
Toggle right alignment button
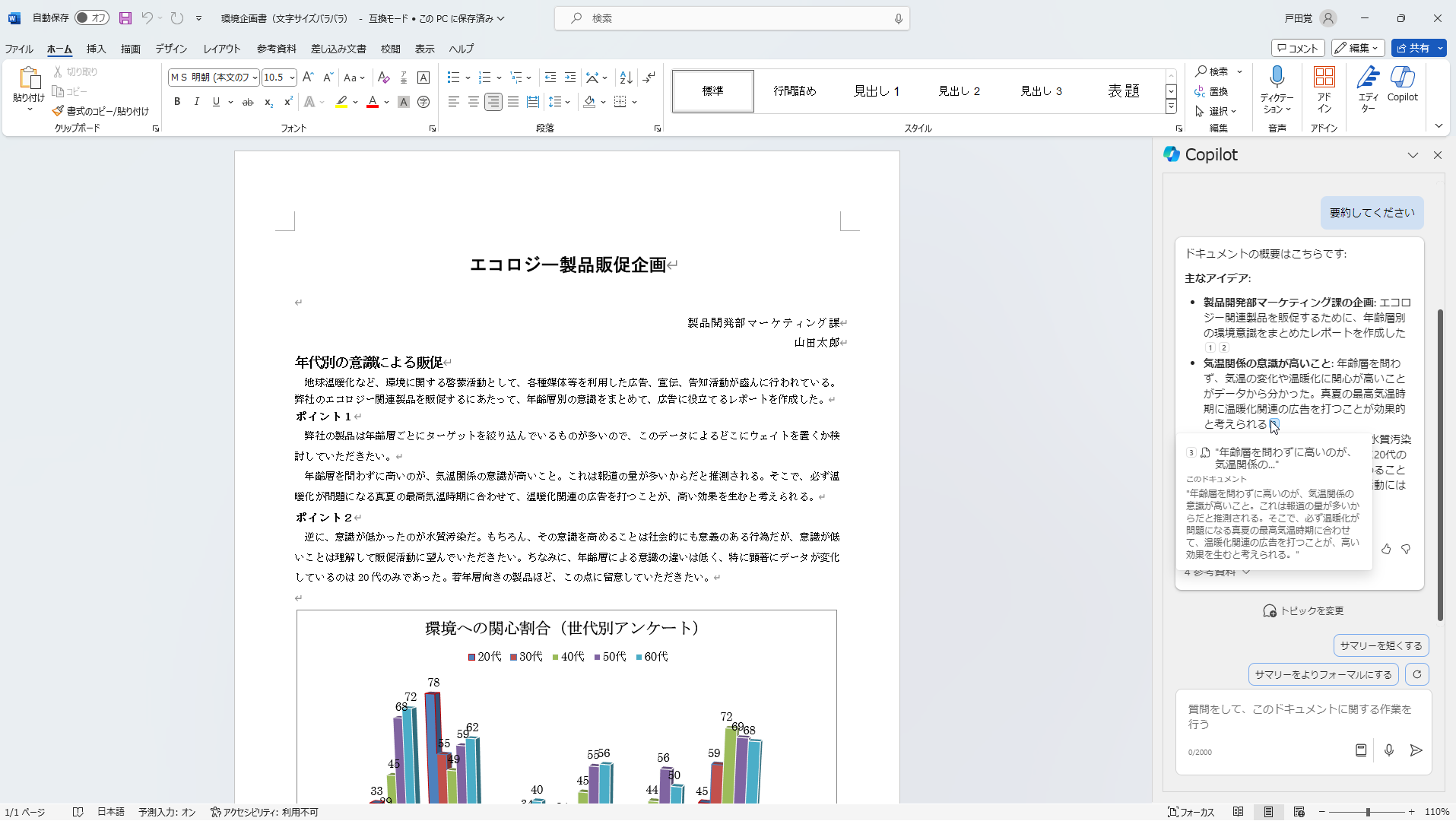tap(493, 102)
